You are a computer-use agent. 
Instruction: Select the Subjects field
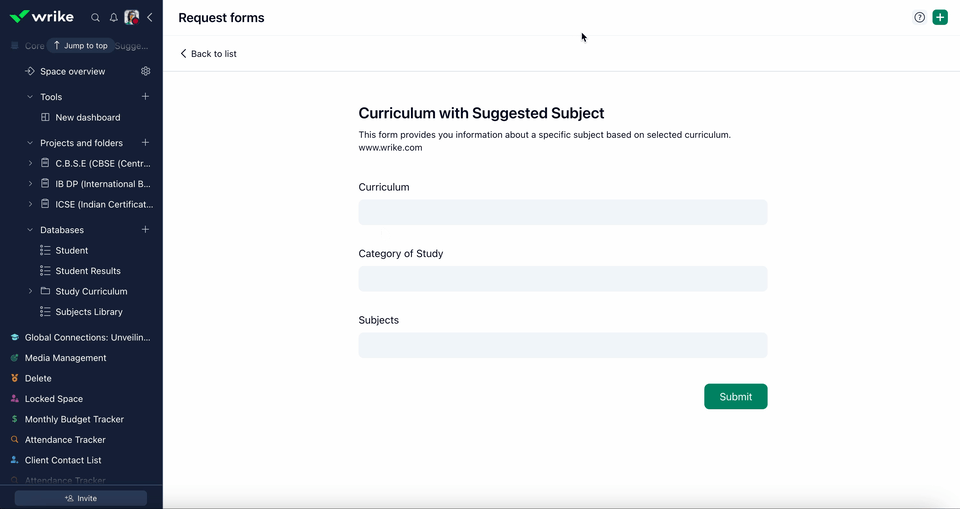click(563, 345)
